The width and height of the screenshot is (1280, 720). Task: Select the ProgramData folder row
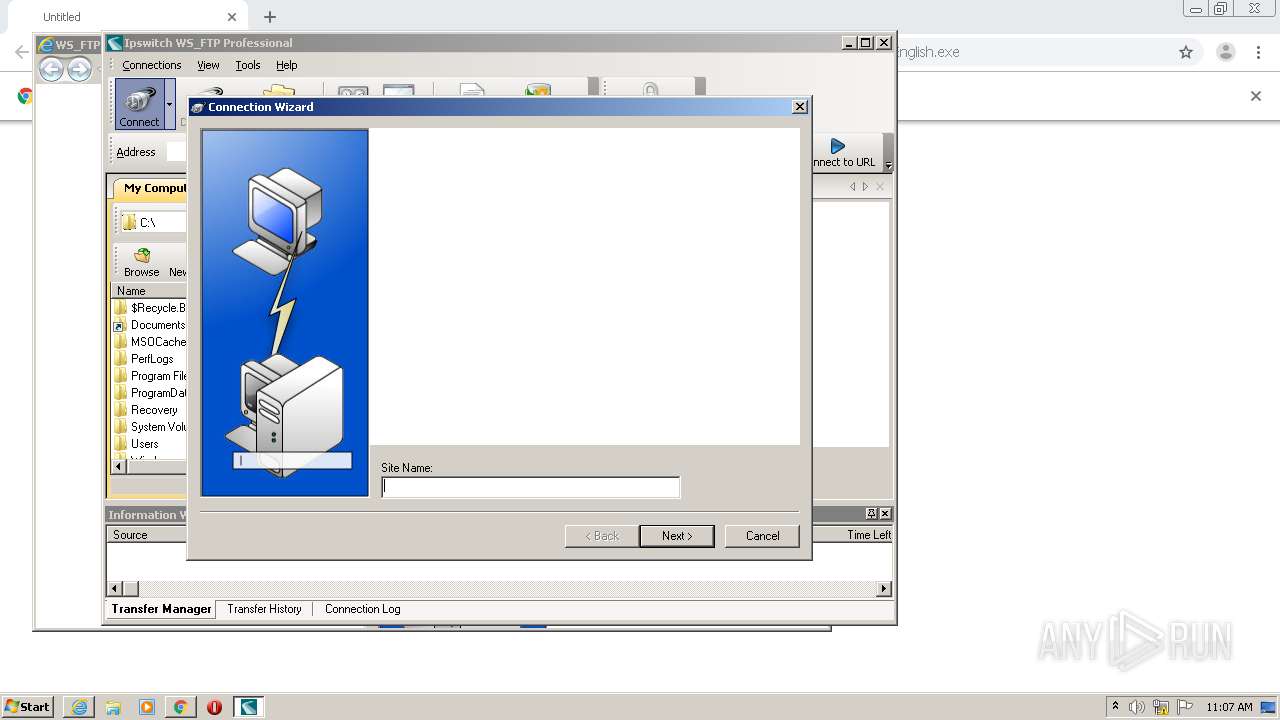pos(149,393)
